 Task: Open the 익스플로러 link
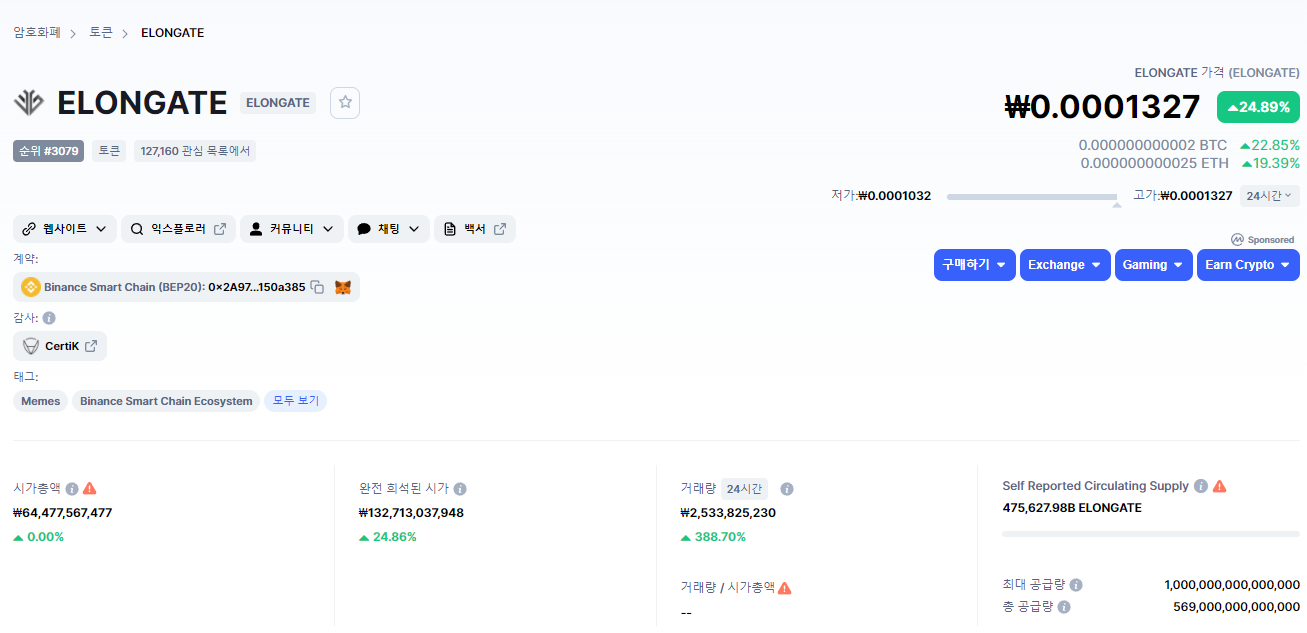[x=178, y=229]
